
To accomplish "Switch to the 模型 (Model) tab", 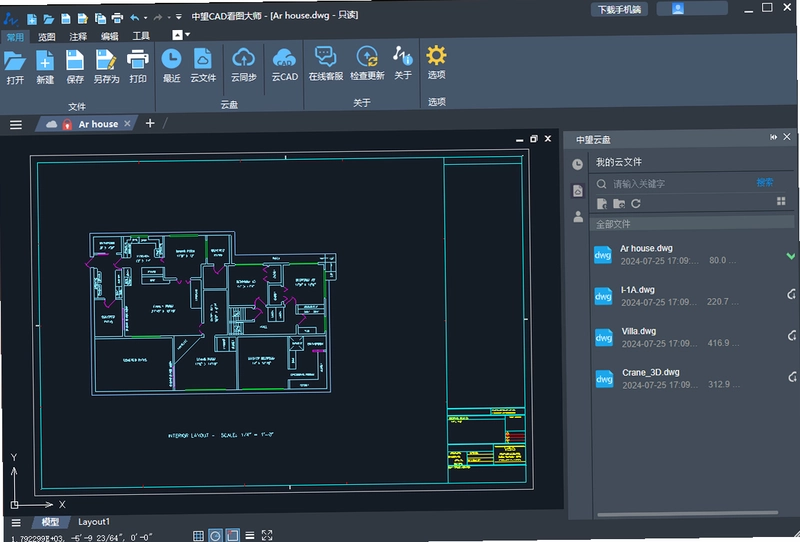I will click(x=50, y=522).
